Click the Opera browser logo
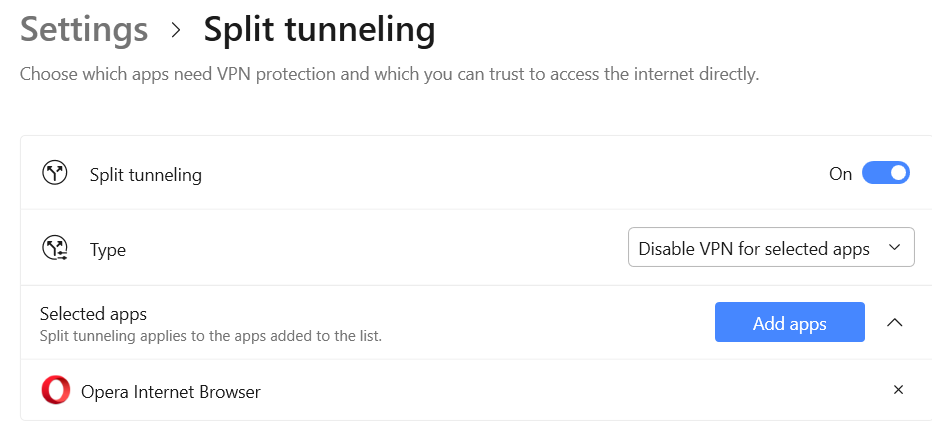This screenshot has height=426, width=932. (x=56, y=391)
